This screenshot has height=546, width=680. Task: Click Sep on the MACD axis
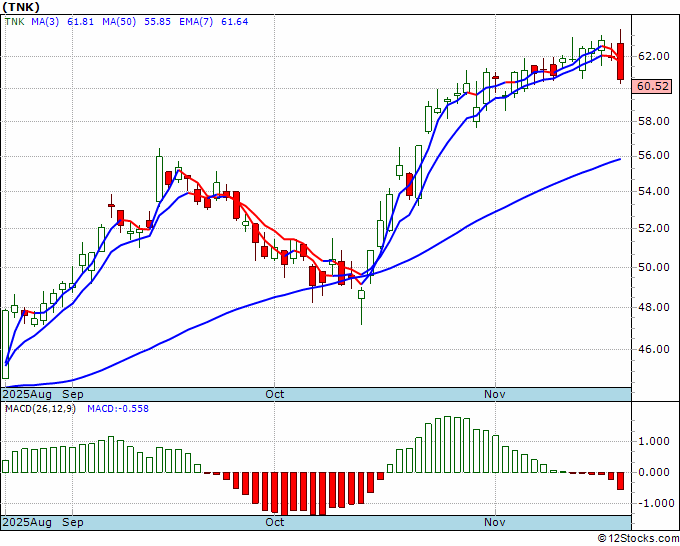pos(72,522)
